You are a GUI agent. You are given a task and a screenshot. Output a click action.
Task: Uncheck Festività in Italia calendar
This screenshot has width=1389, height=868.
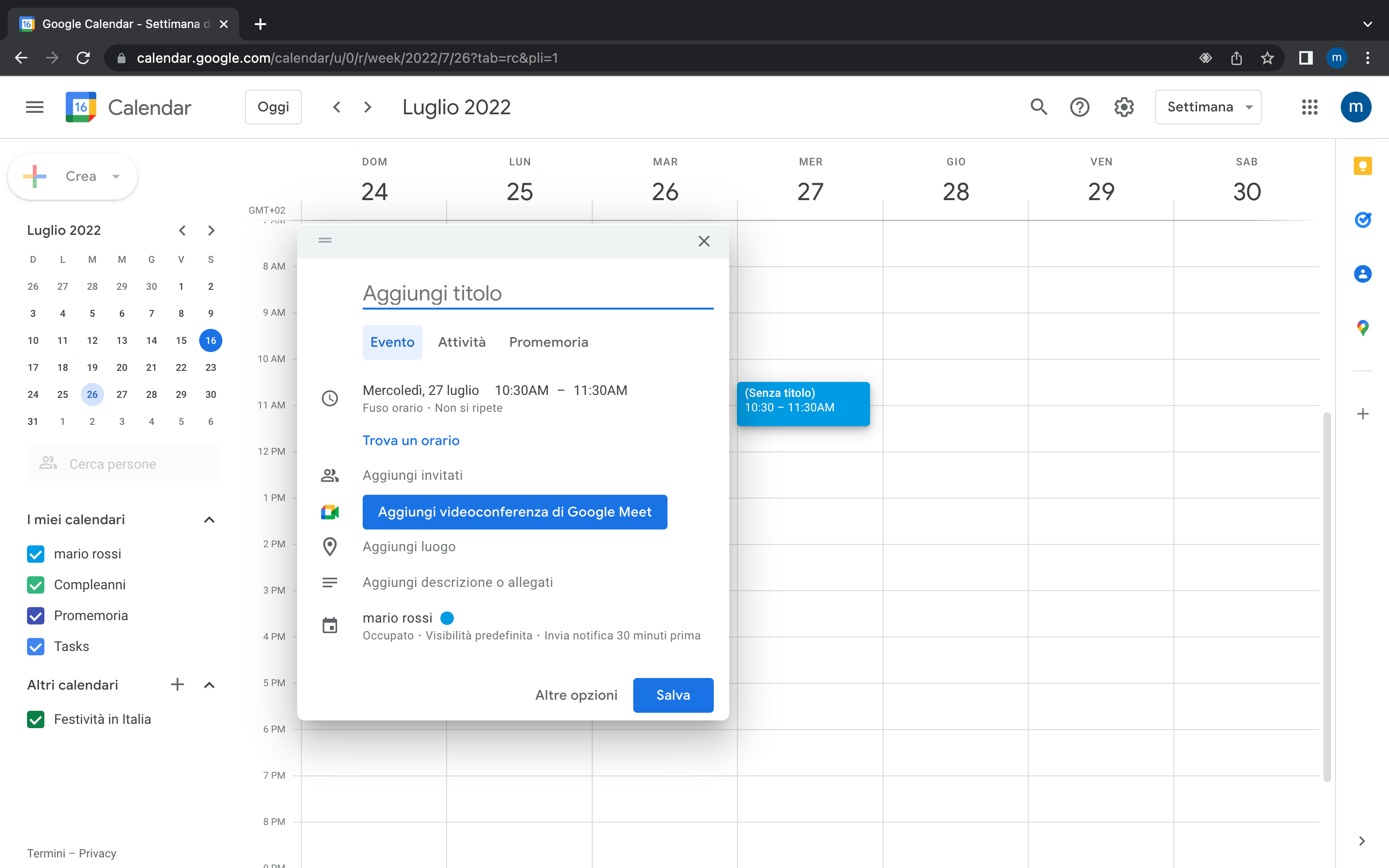point(35,719)
